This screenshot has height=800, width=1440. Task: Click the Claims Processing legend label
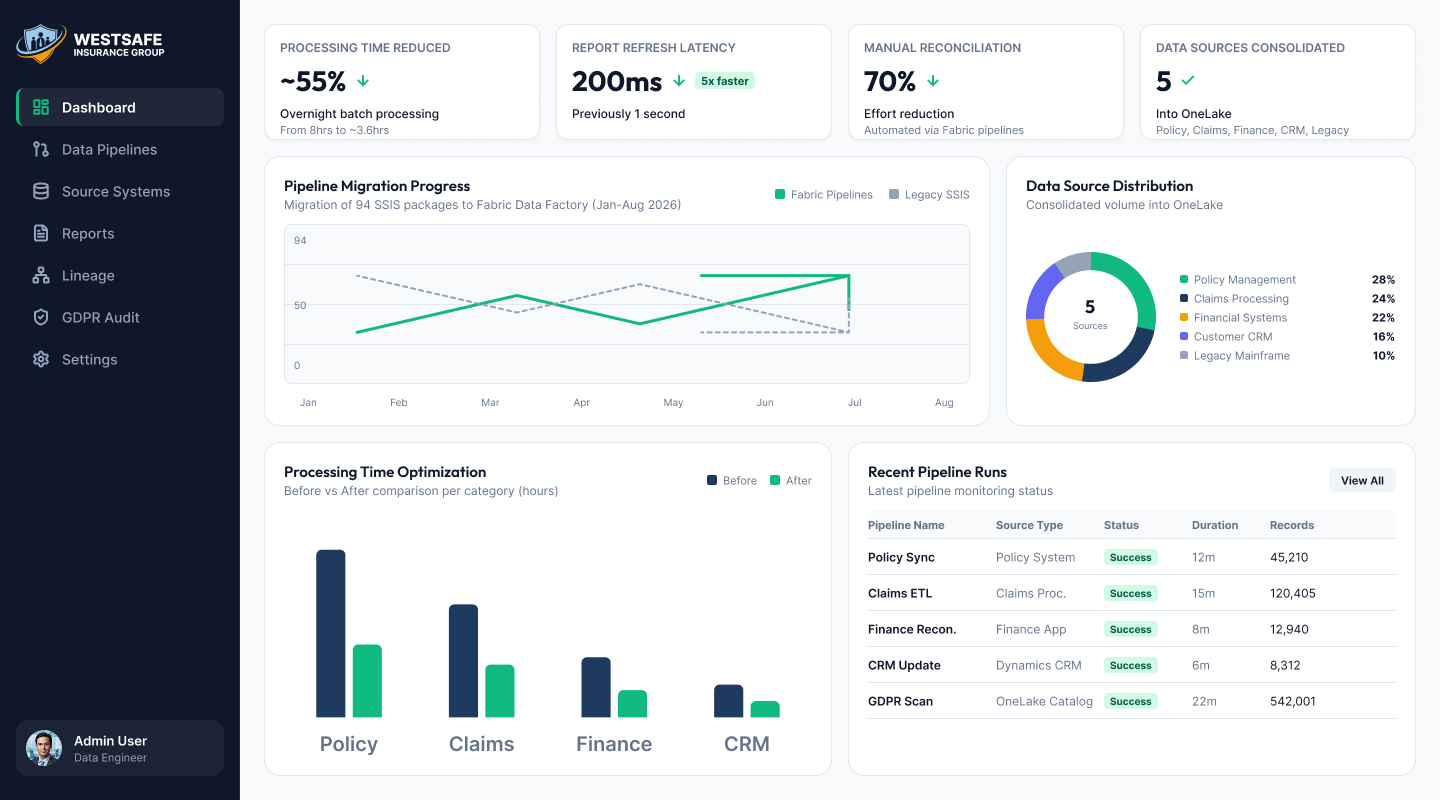click(x=1241, y=299)
